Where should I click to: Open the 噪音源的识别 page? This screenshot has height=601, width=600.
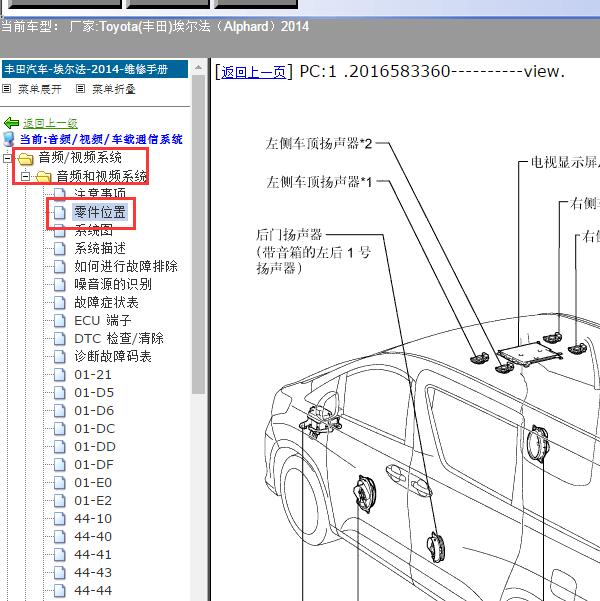coord(113,284)
